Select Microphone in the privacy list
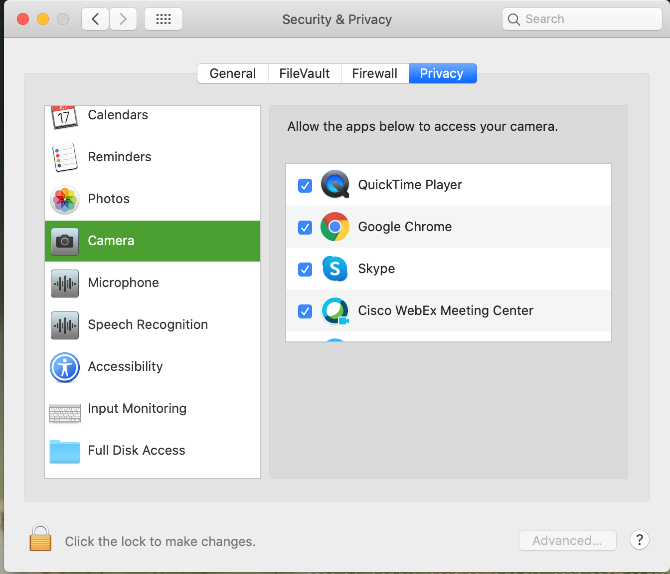The image size is (670, 574). (x=153, y=283)
